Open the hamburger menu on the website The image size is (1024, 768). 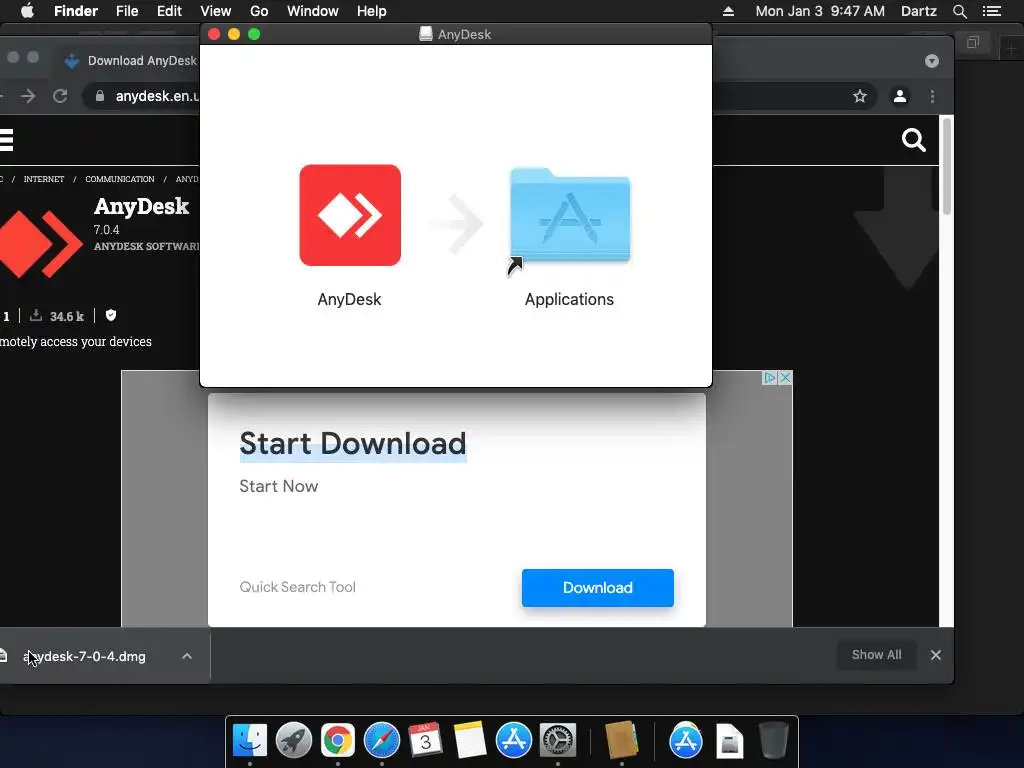[7, 140]
